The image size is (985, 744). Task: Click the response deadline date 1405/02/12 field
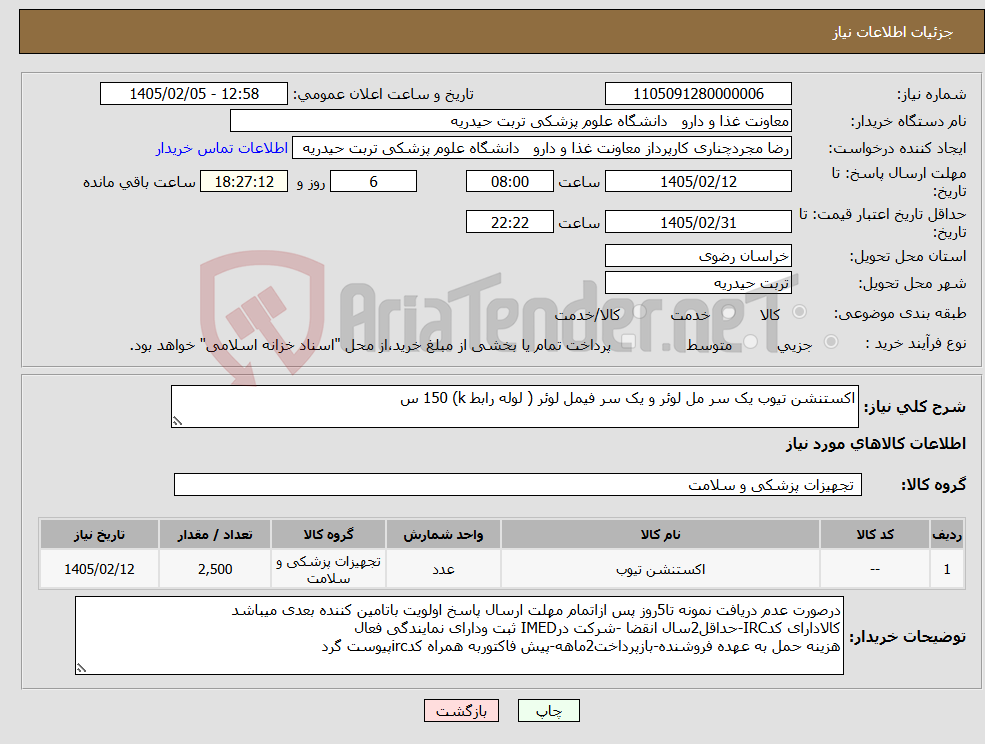pyautogui.click(x=698, y=182)
